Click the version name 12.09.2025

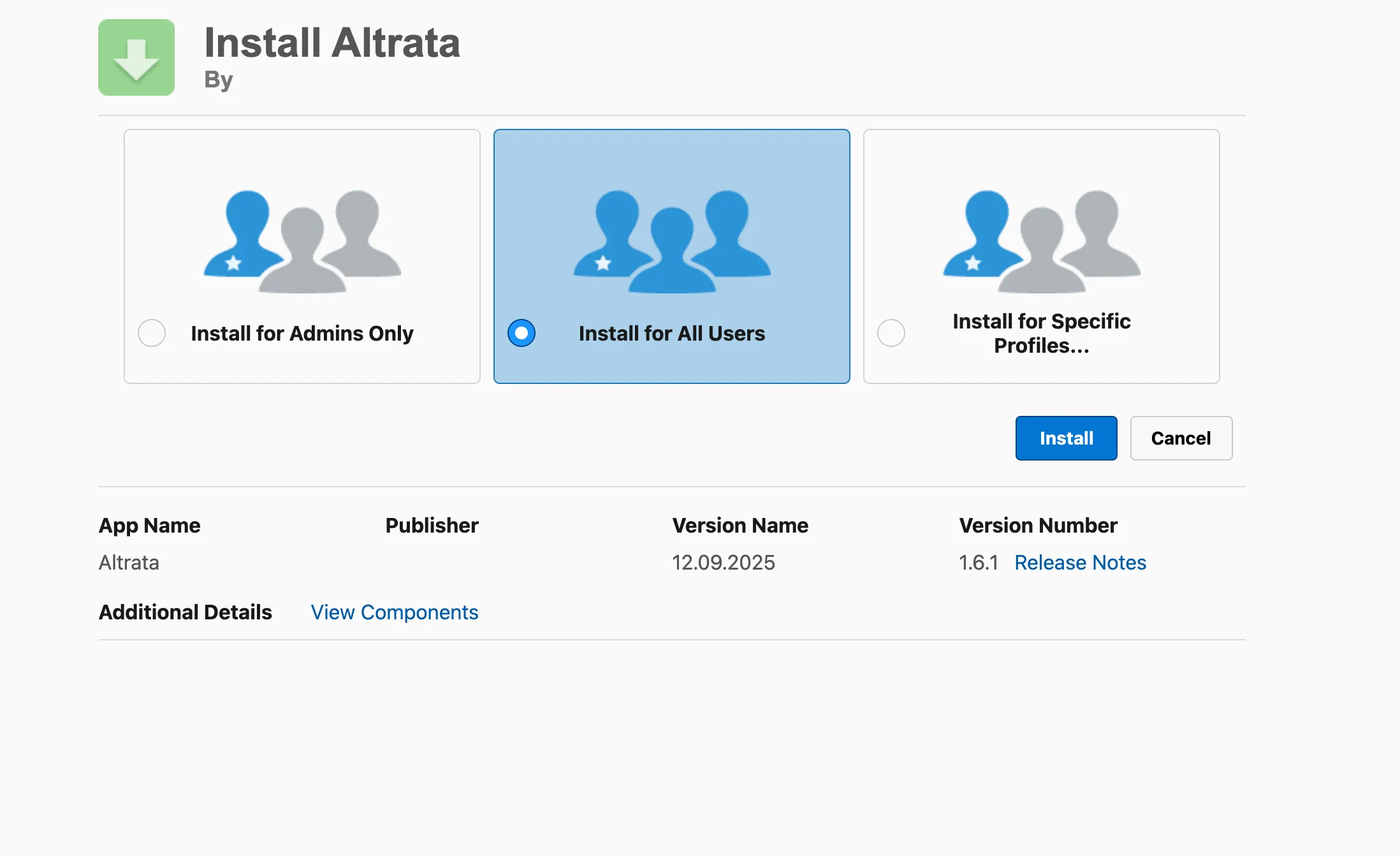pyautogui.click(x=724, y=563)
